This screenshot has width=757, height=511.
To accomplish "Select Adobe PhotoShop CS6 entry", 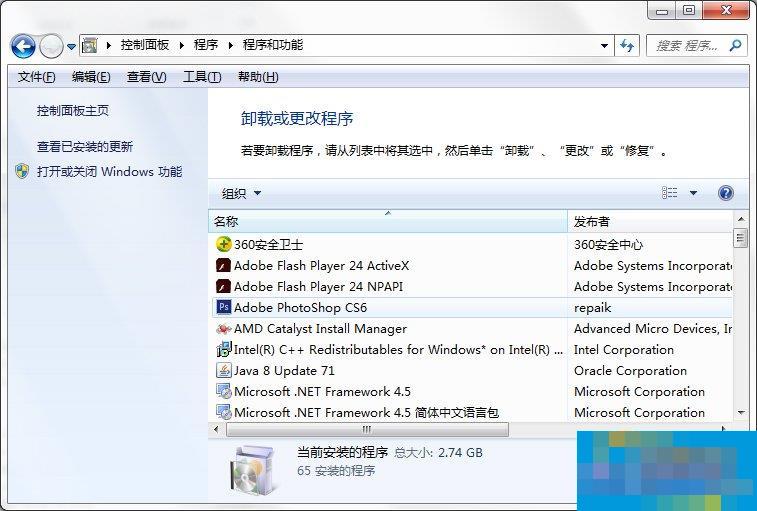I will [300, 307].
